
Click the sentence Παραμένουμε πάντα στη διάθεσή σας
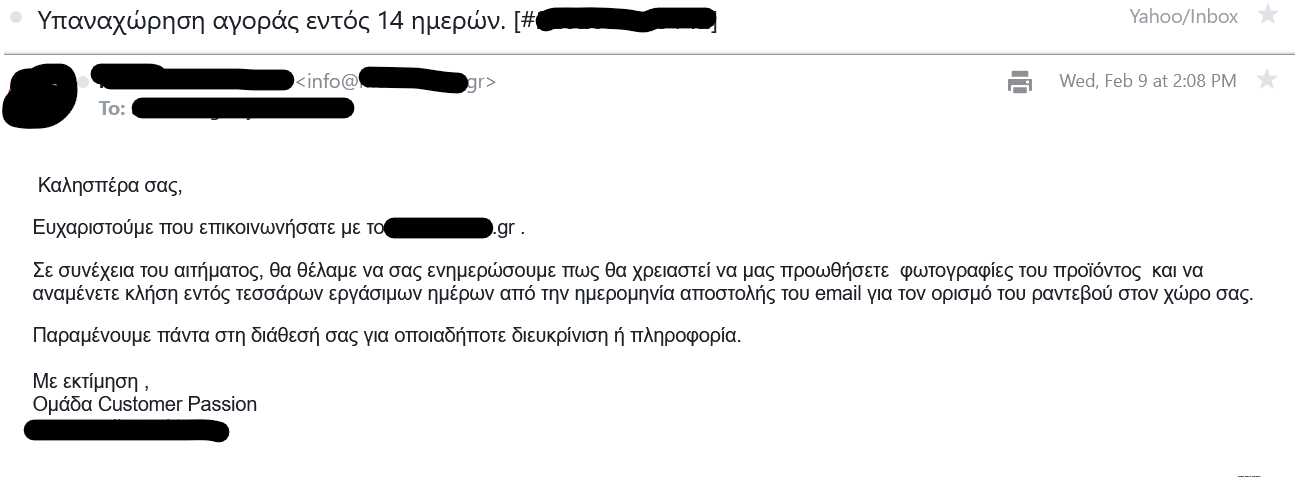pyautogui.click(x=387, y=336)
